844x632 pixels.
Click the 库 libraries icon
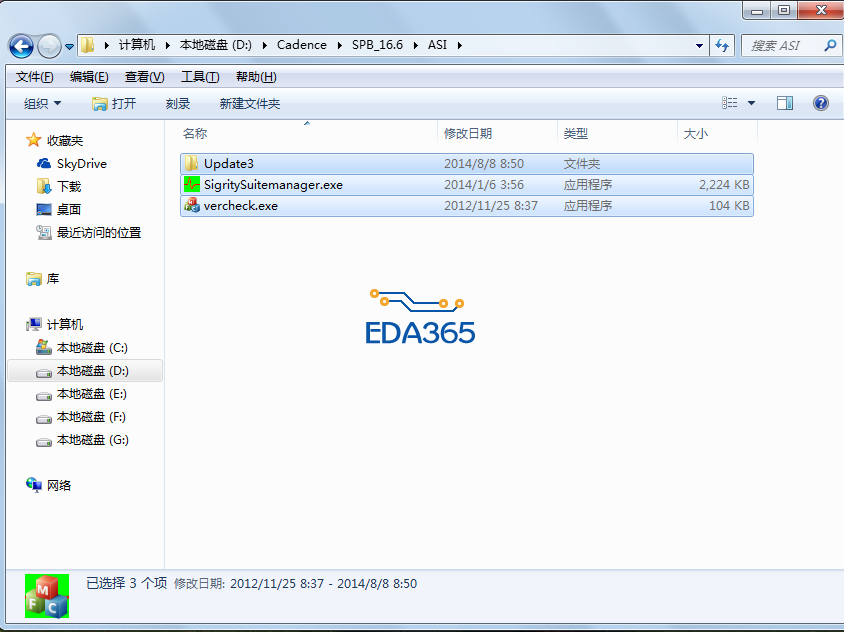pyautogui.click(x=33, y=279)
